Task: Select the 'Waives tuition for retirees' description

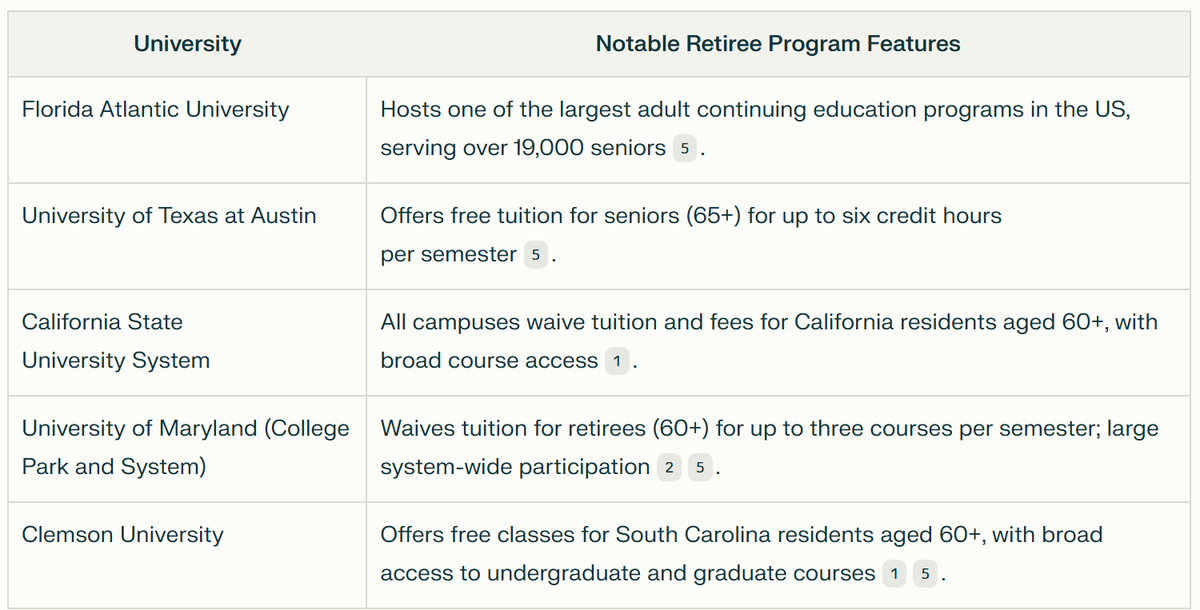Action: tap(769, 428)
